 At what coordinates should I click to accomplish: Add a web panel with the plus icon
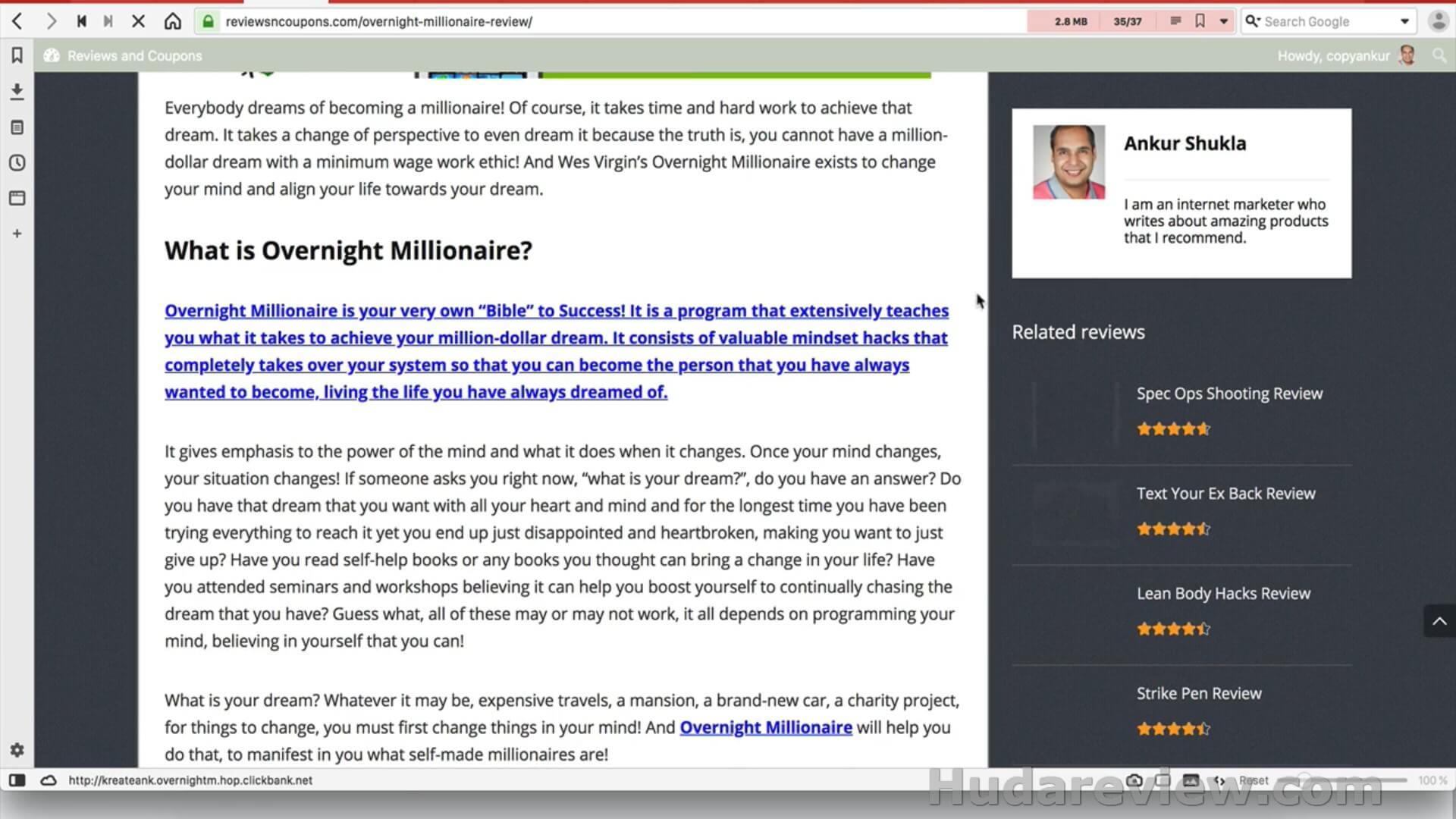pyautogui.click(x=17, y=234)
